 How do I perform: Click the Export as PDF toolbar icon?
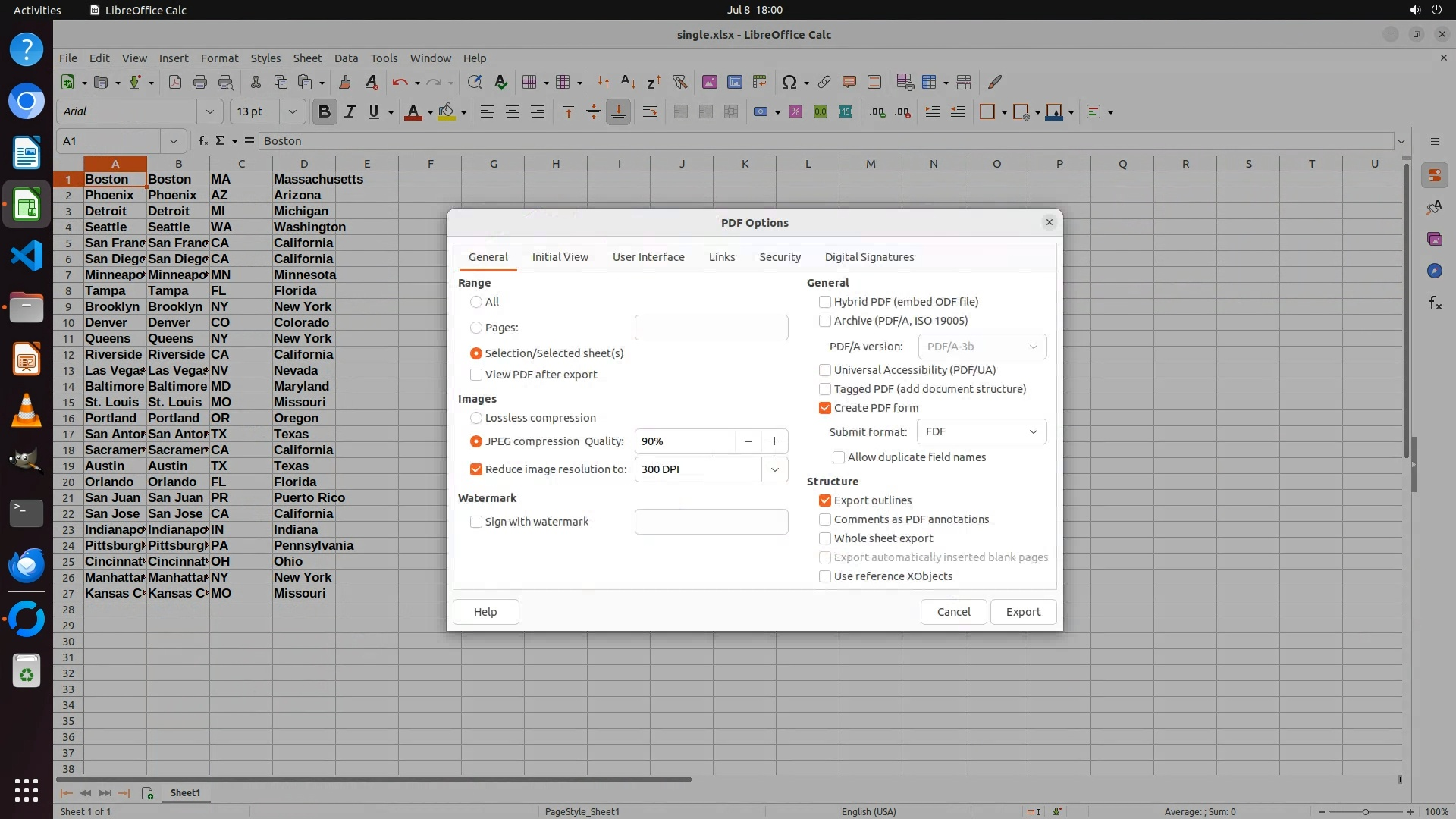[x=175, y=82]
